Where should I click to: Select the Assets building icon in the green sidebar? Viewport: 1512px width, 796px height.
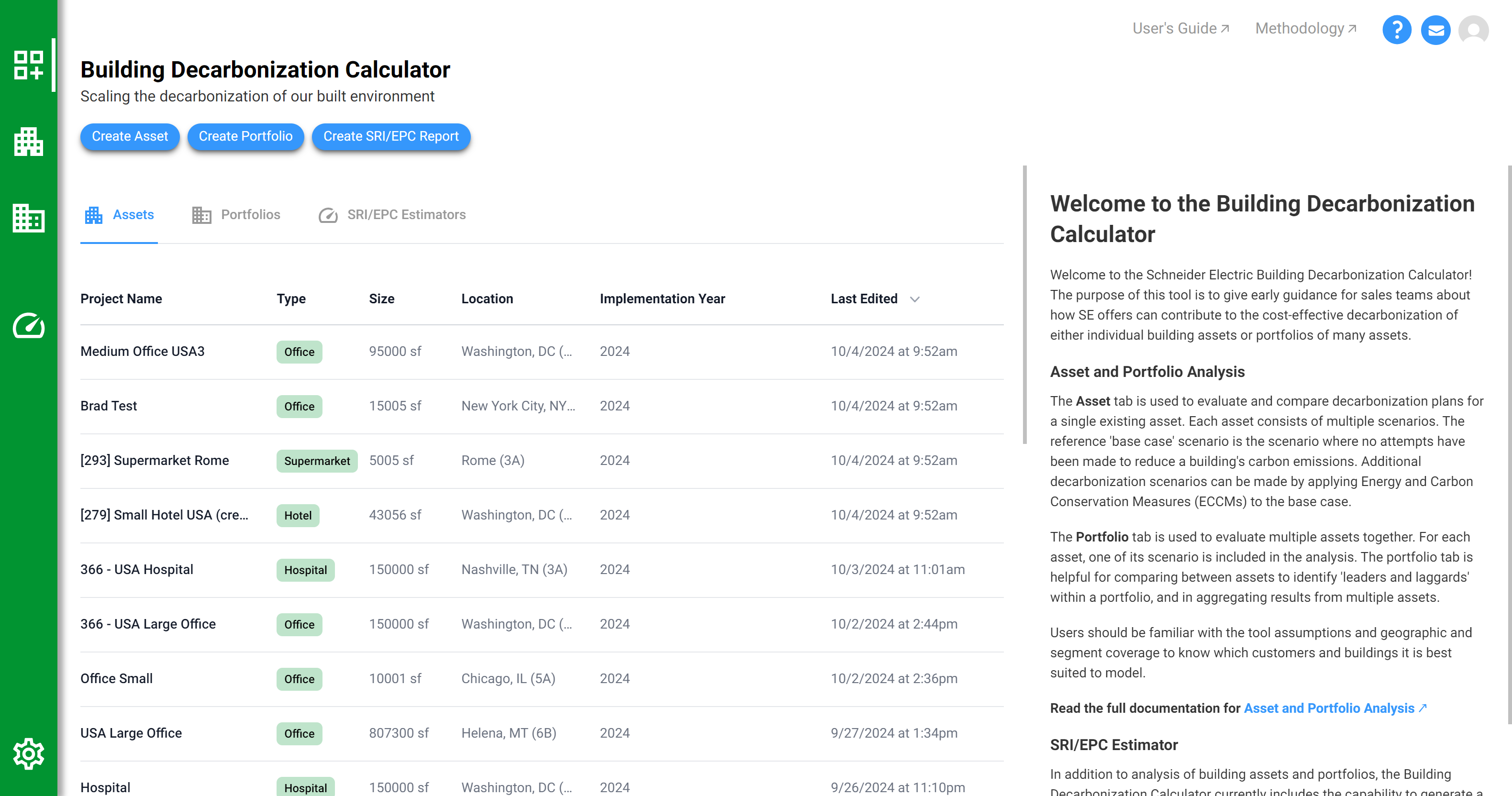click(x=28, y=142)
